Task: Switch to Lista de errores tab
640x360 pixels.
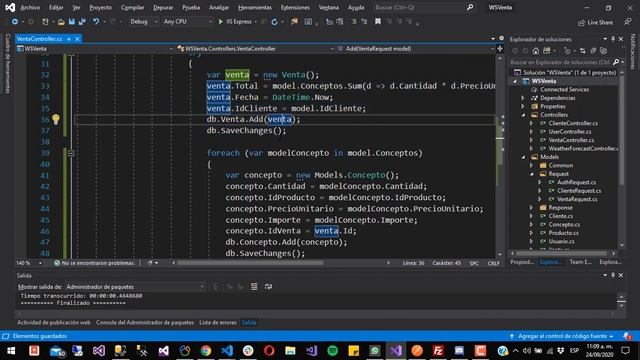Action: [218, 322]
